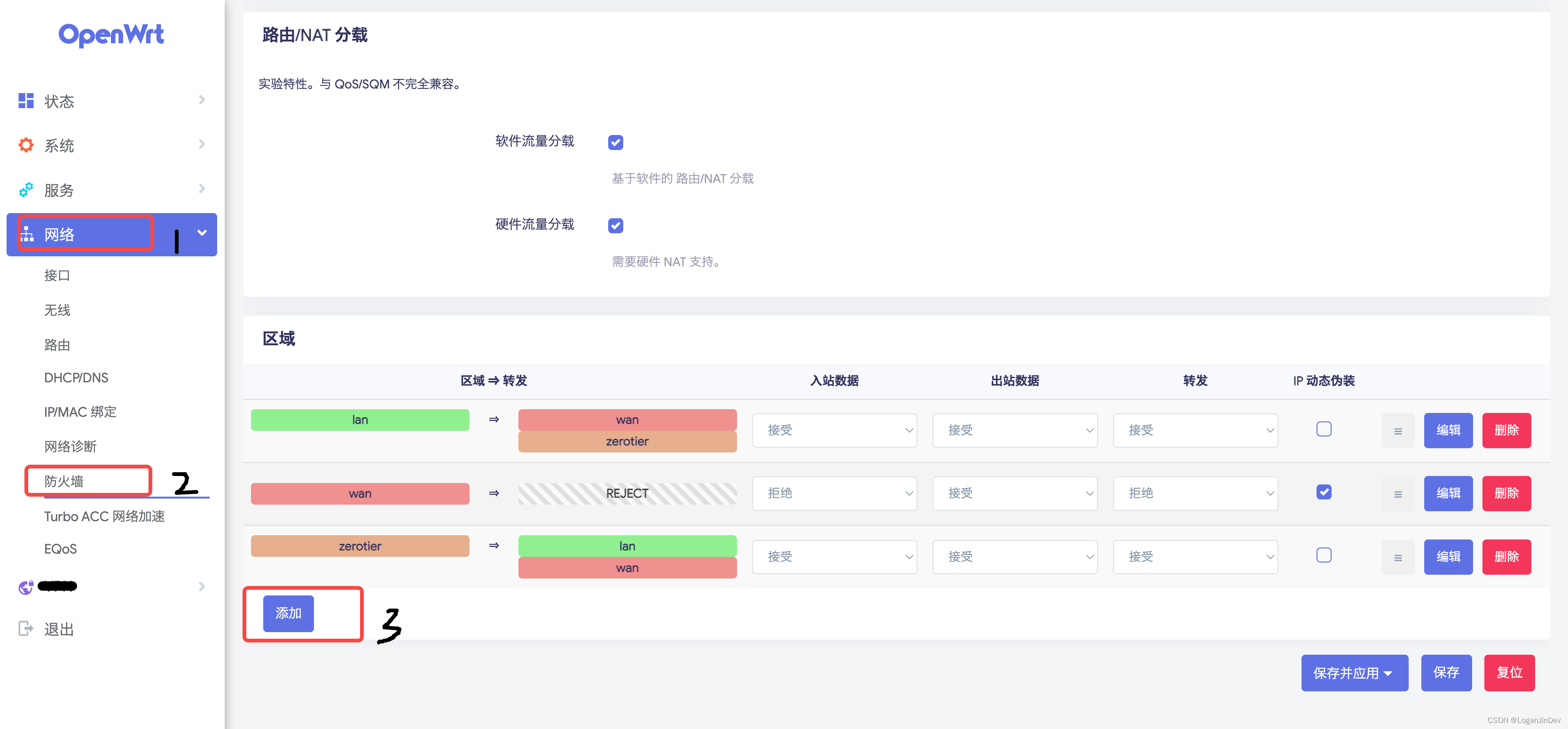Click the orange zerotier source zone badge in the third row

tap(360, 547)
